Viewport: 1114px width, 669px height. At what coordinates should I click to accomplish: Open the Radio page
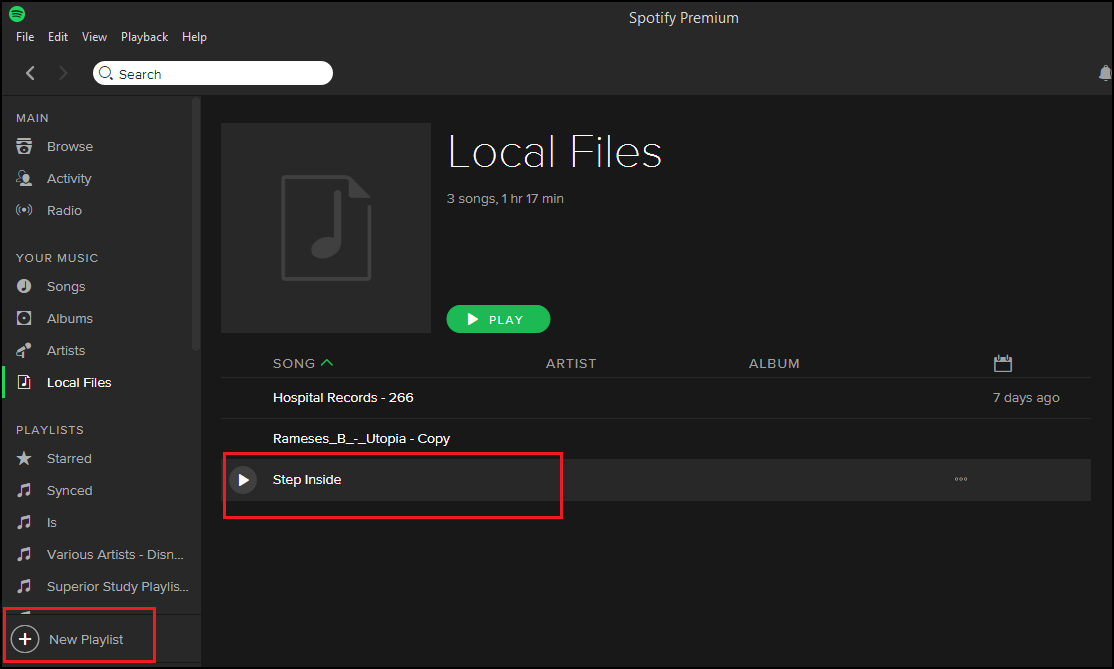pyautogui.click(x=64, y=210)
